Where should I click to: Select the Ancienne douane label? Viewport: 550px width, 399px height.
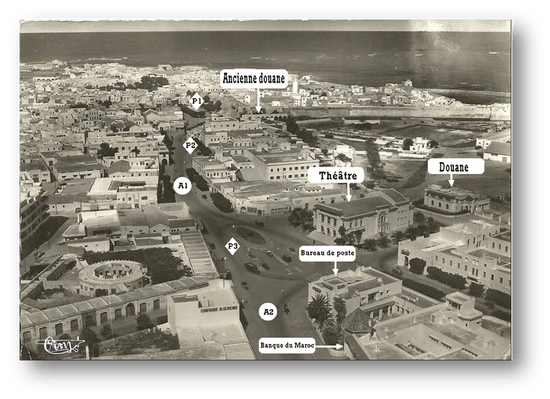[x=254, y=79]
